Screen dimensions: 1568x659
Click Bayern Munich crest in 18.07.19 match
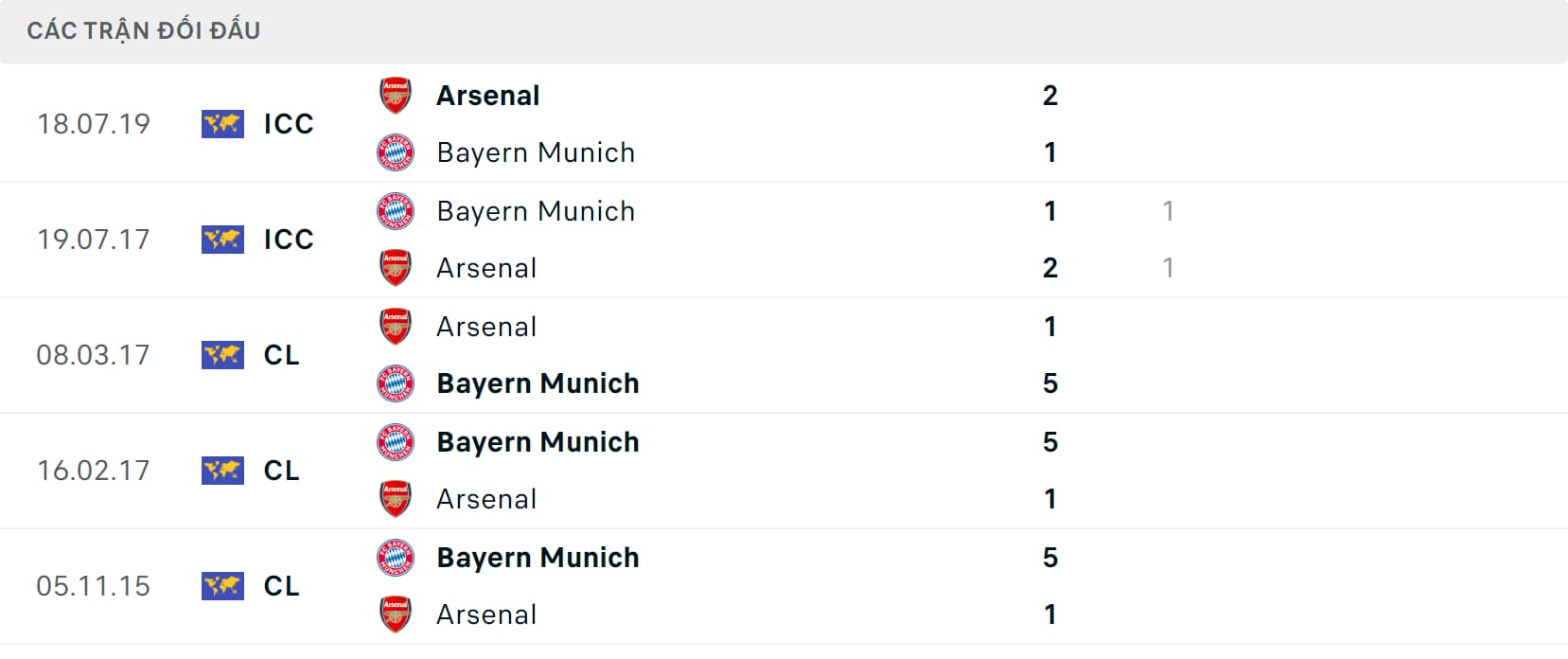tap(396, 152)
